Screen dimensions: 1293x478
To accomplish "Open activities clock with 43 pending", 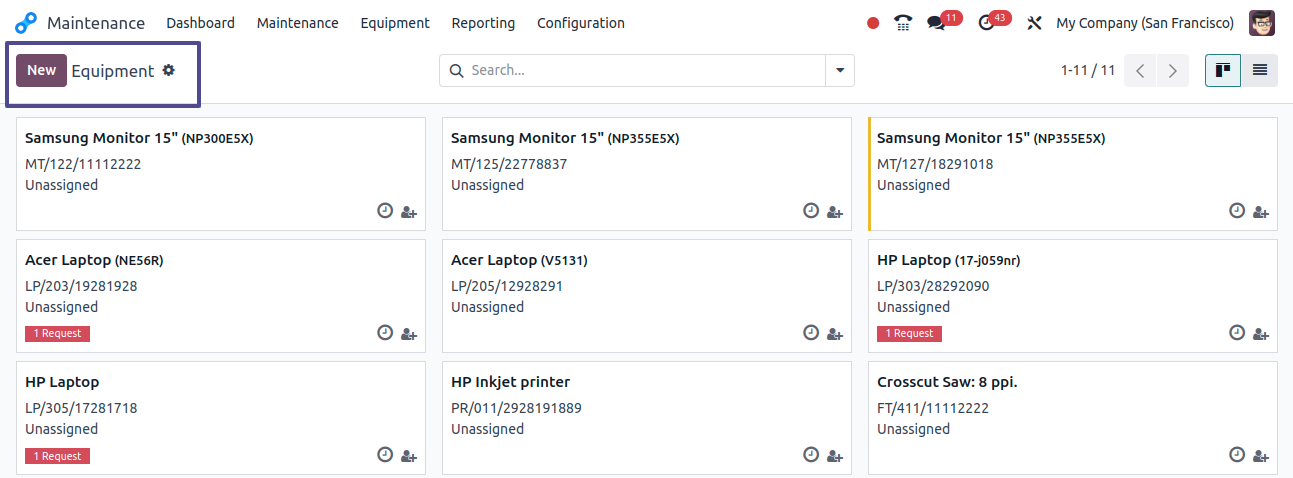I will (x=994, y=22).
